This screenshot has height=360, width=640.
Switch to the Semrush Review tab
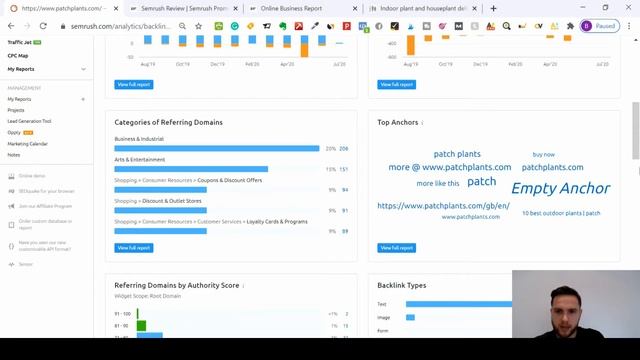point(184,8)
